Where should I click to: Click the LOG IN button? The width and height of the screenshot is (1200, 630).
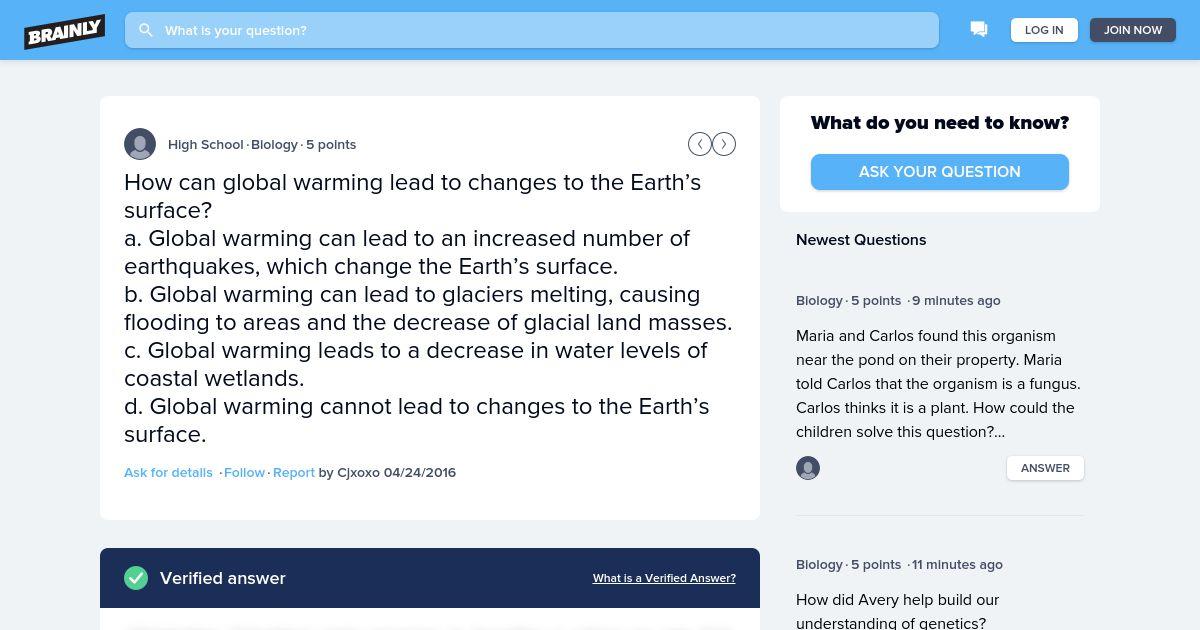(x=1044, y=30)
